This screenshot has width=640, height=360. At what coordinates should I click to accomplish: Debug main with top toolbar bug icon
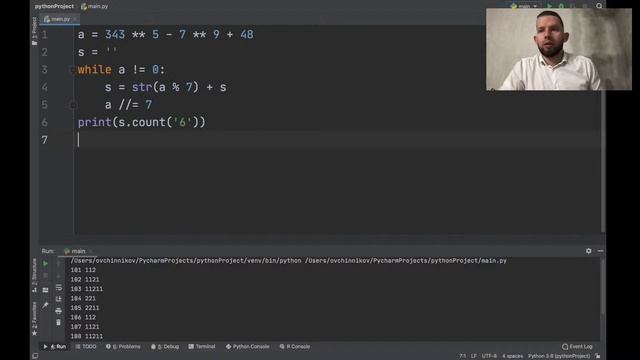click(561, 6)
